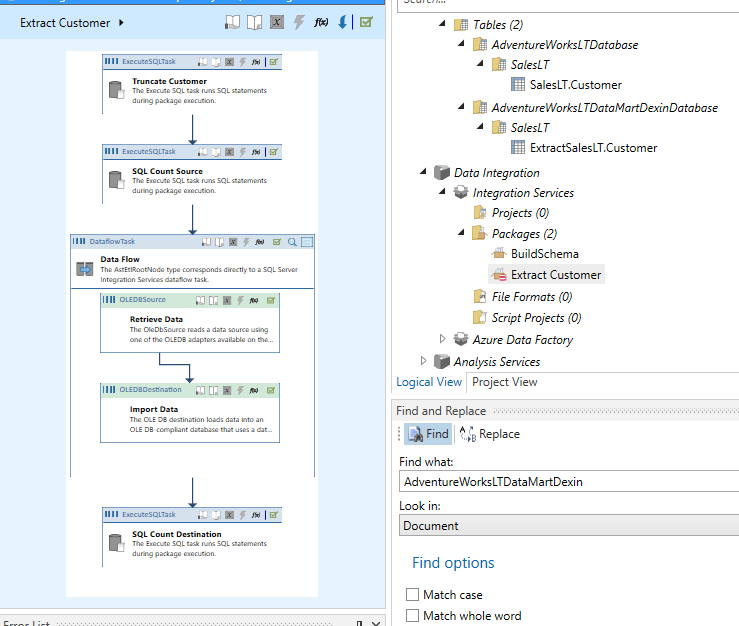Collapse AdventureWorksLTDataMartDexinDatabase tree node
This screenshot has height=626, width=739.
click(x=461, y=107)
